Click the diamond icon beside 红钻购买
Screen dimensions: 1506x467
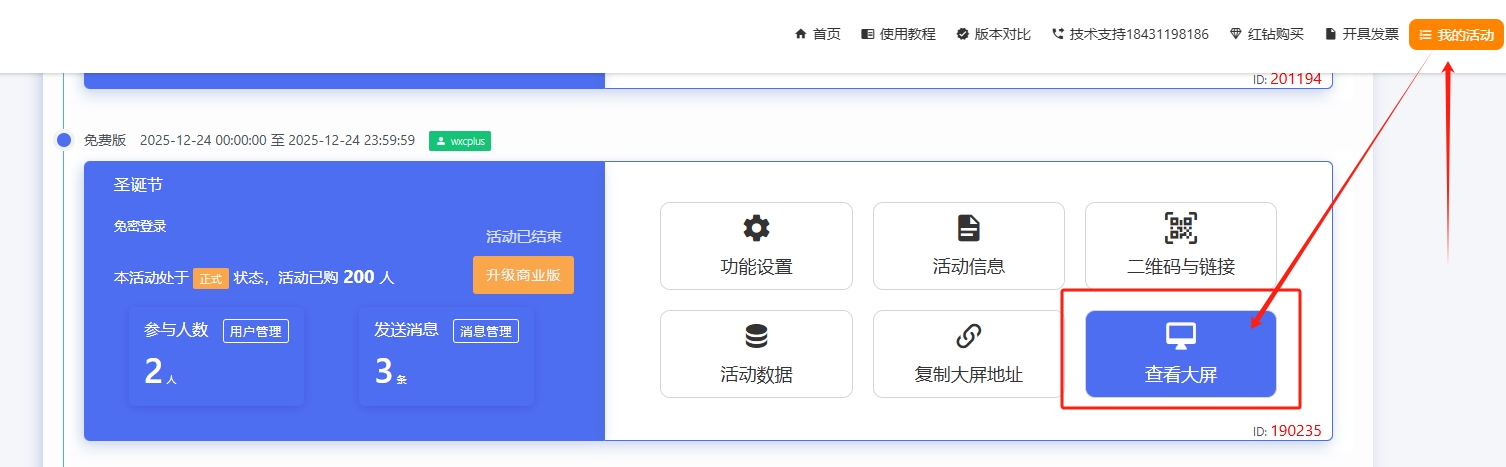tap(1235, 34)
